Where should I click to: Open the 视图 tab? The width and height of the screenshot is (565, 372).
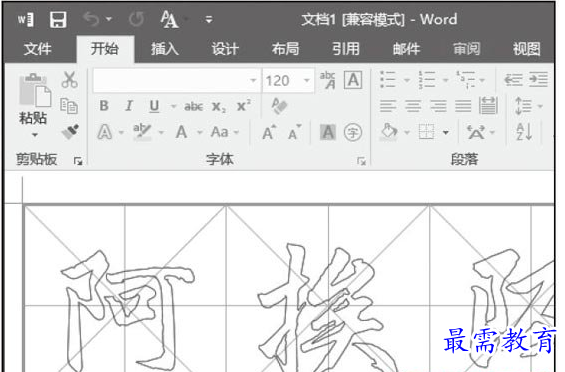[527, 49]
